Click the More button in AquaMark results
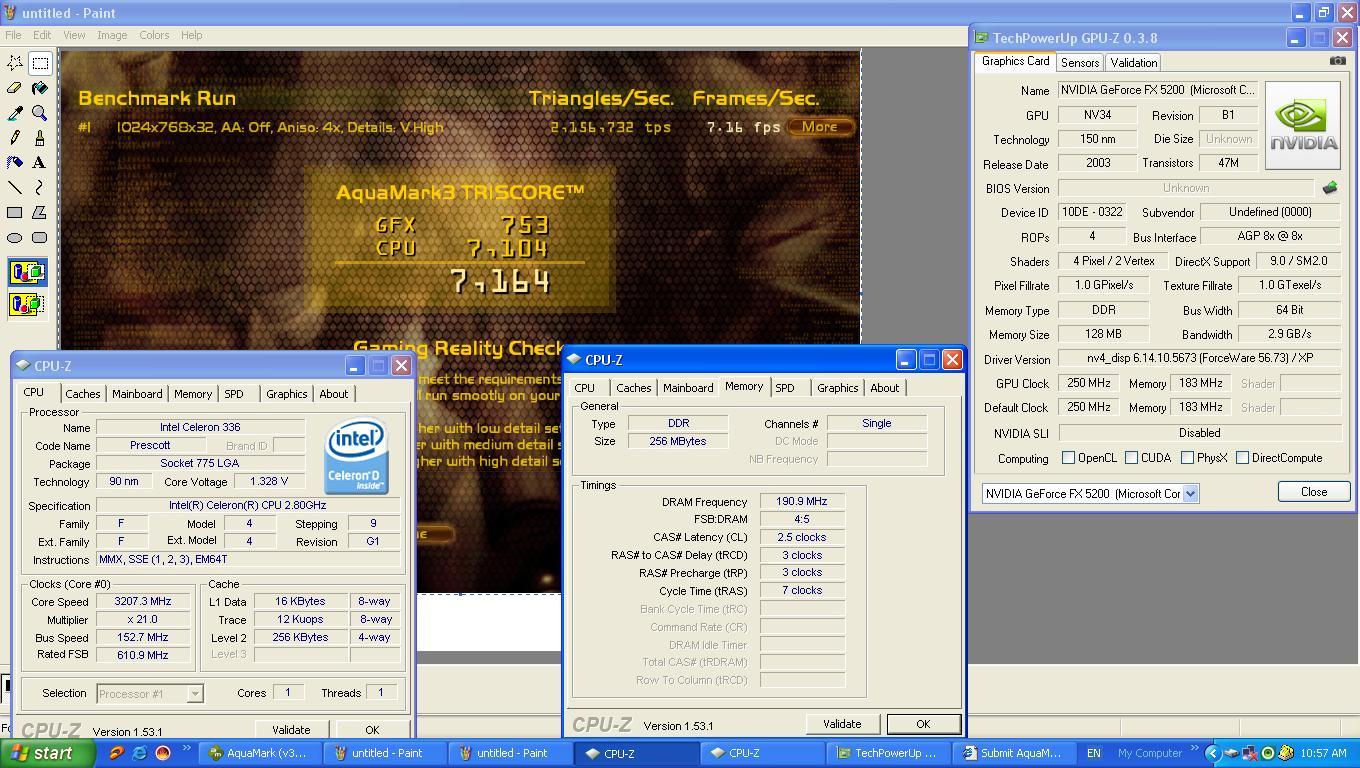1360x768 pixels. tap(819, 127)
